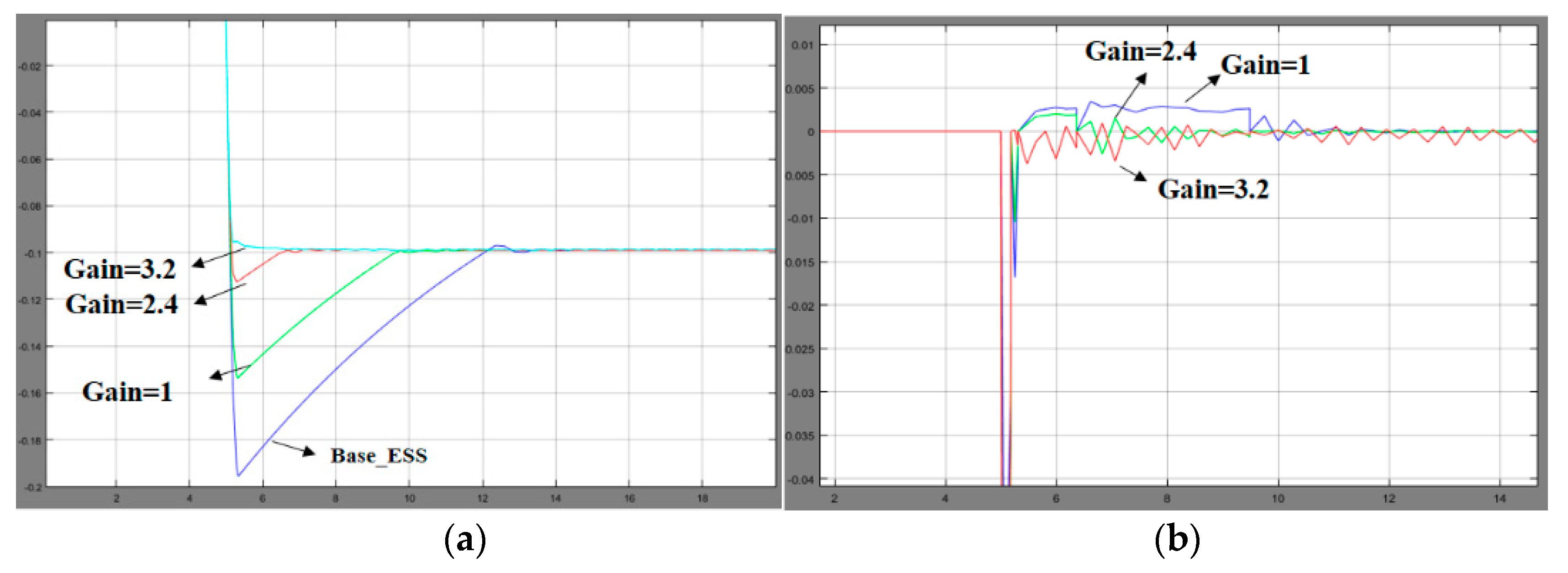Click y-axis tick -0.2 in left plot
Image resolution: width=1568 pixels, height=573 pixels.
point(33,487)
